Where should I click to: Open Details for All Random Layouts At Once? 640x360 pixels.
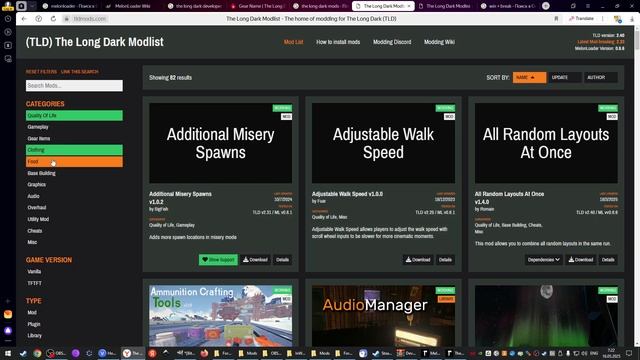pyautogui.click(x=608, y=260)
